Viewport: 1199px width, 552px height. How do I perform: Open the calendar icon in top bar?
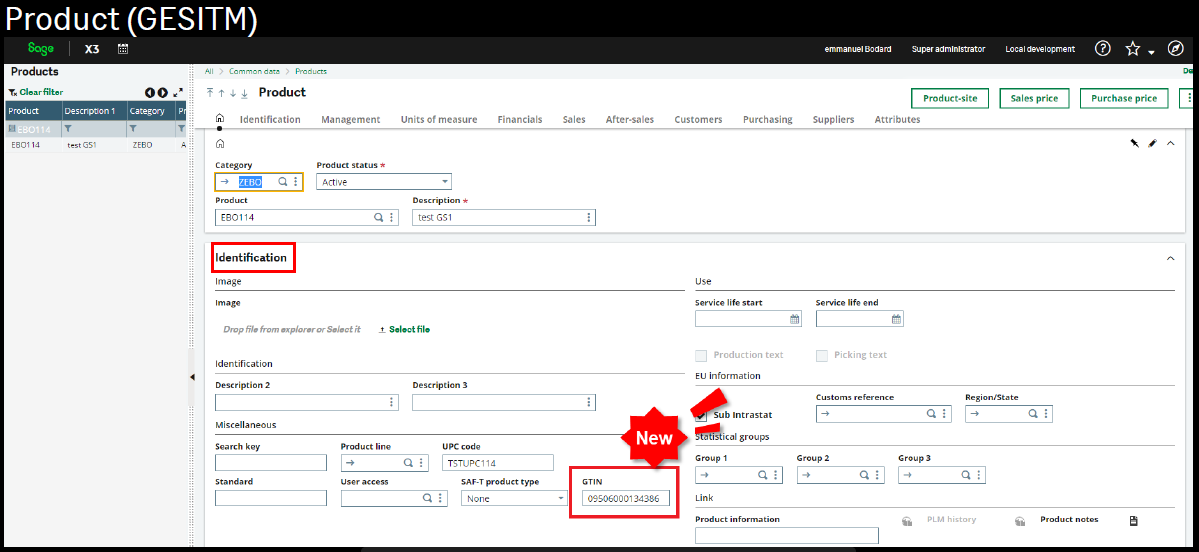tap(122, 48)
